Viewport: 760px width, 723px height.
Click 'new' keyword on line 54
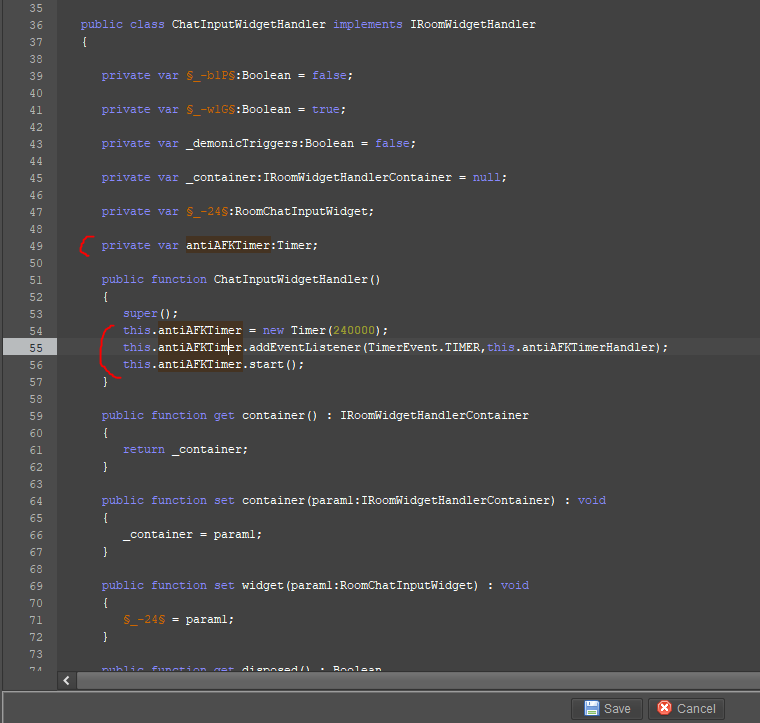tap(273, 330)
